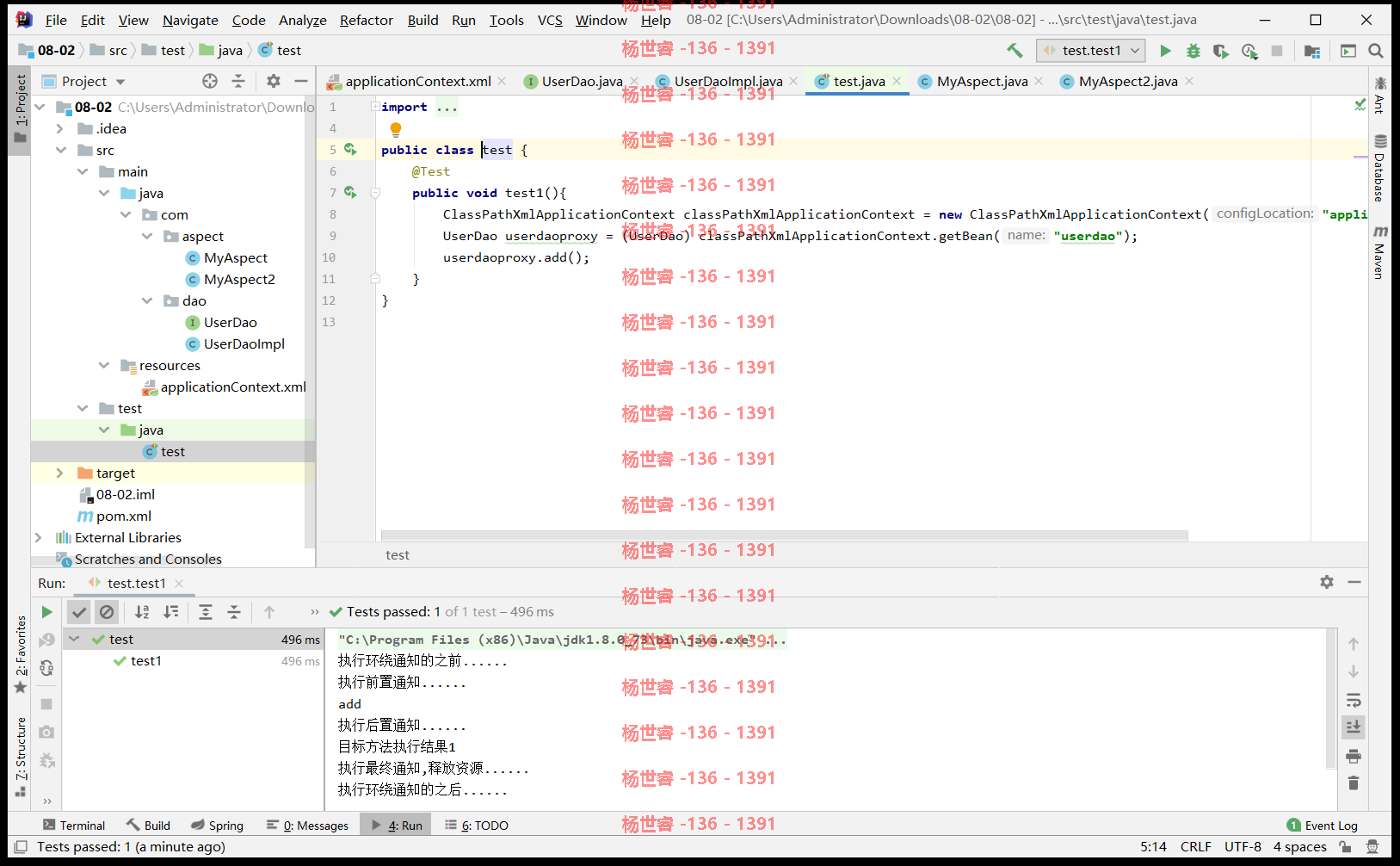Clear all console output with trash icon
This screenshot has width=1400, height=866.
[1354, 782]
